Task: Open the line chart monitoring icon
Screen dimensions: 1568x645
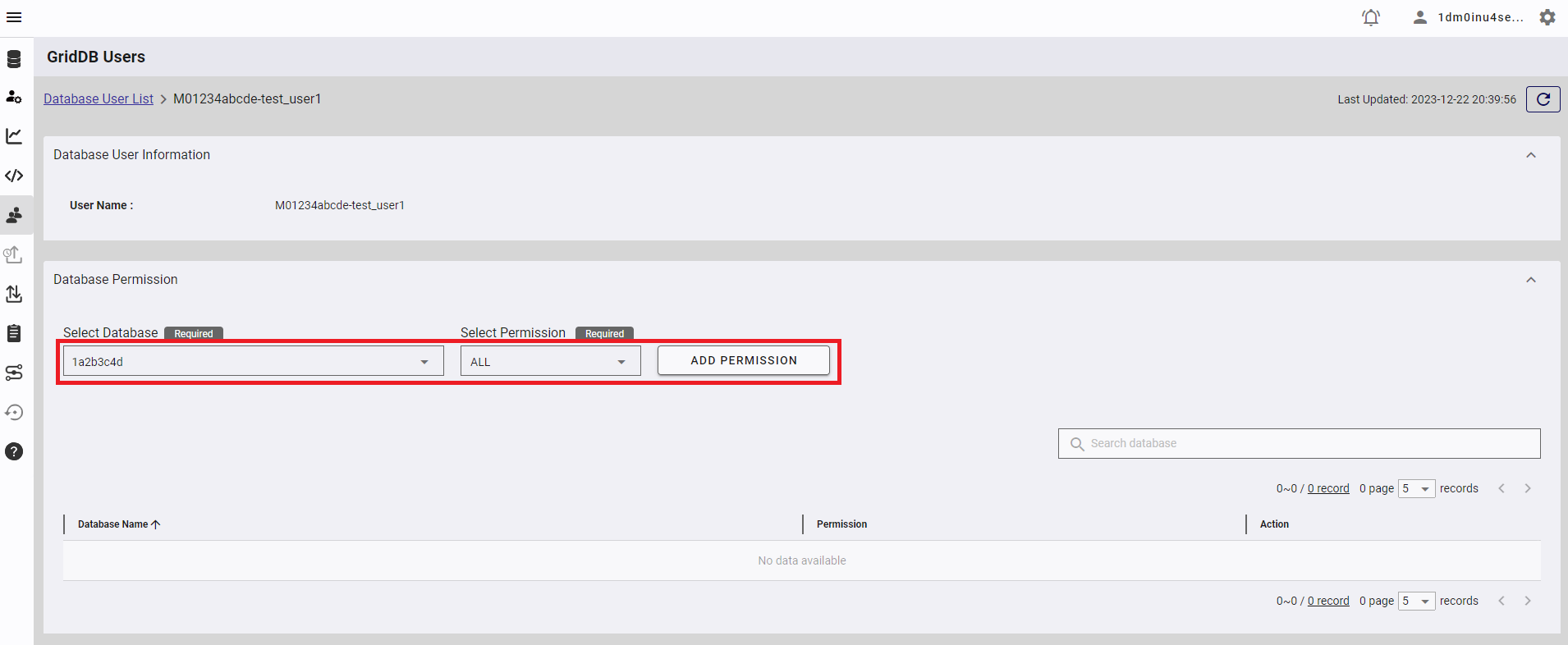Action: (x=14, y=136)
